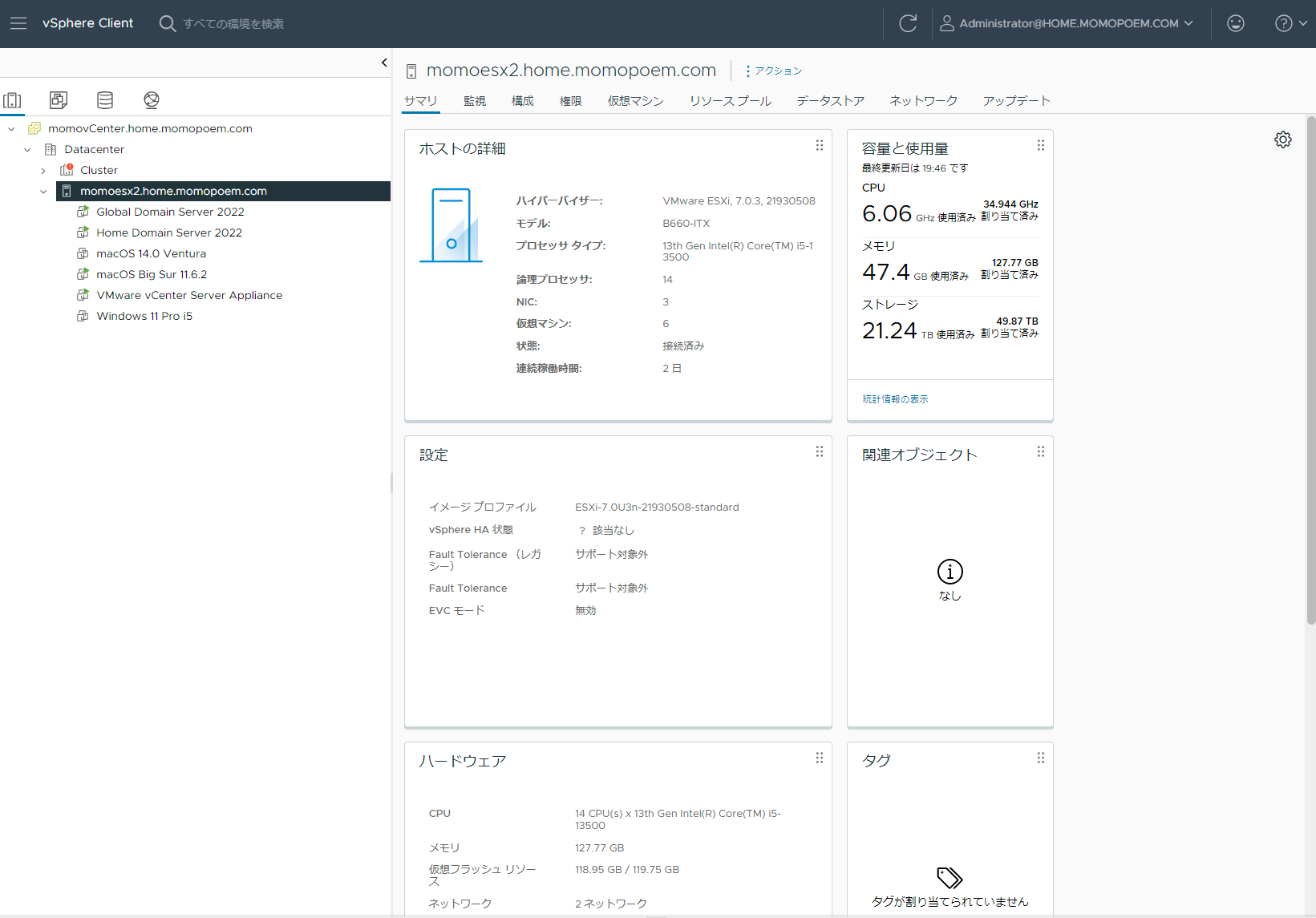
Task: Open the アクション actions menu
Action: click(773, 71)
